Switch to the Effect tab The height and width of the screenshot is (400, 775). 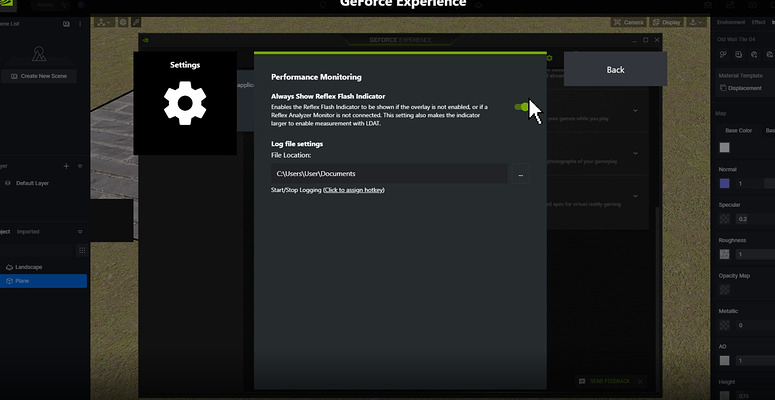pos(758,22)
